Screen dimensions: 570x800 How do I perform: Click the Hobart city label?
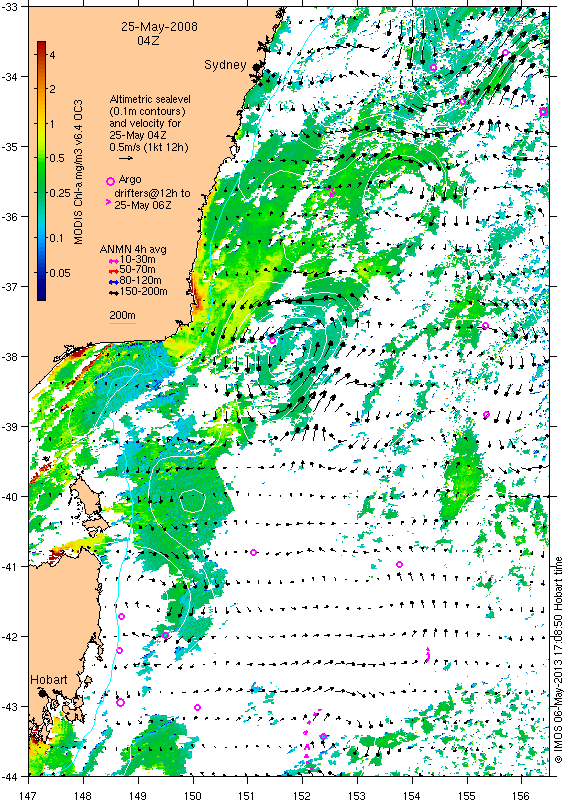coord(48,680)
